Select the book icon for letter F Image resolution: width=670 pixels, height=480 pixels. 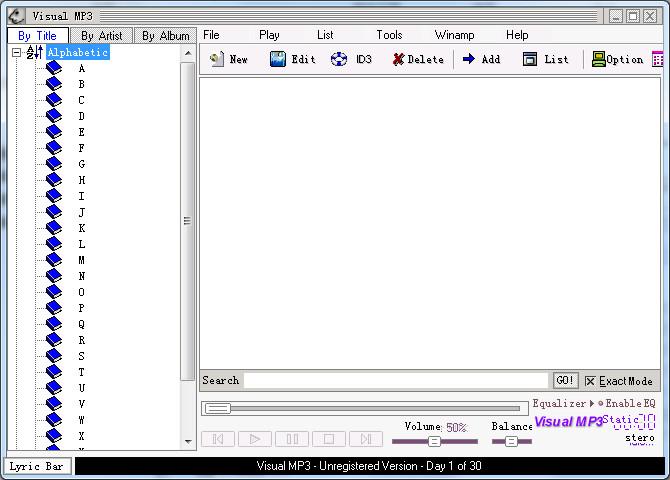[54, 148]
